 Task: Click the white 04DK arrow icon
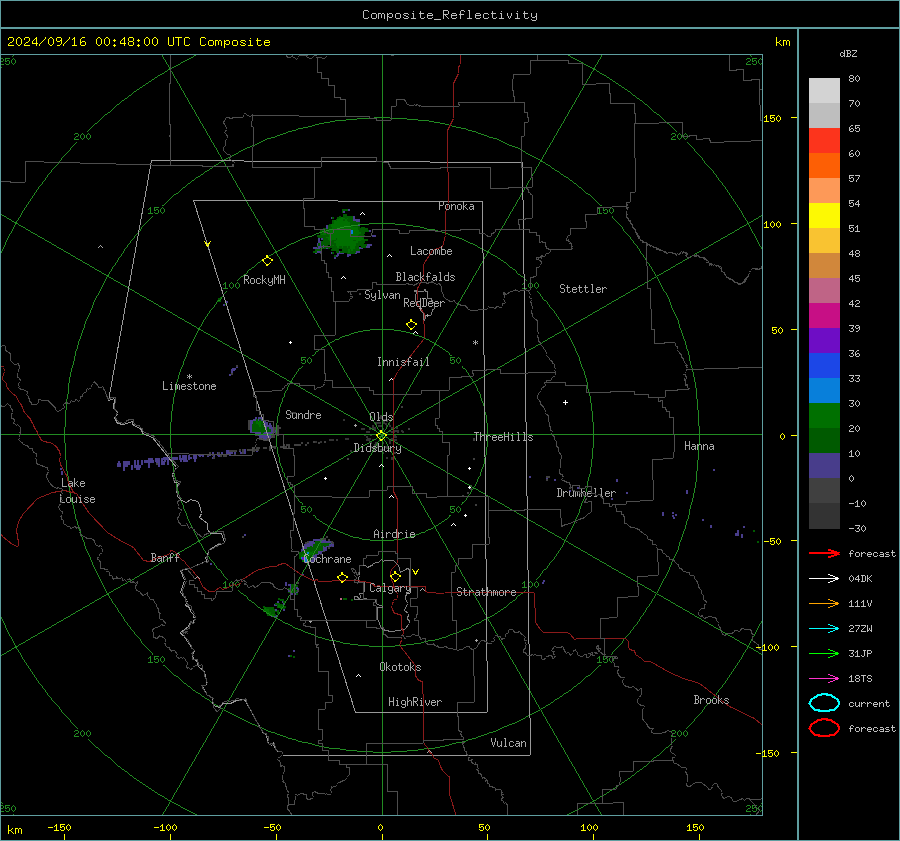click(x=824, y=579)
